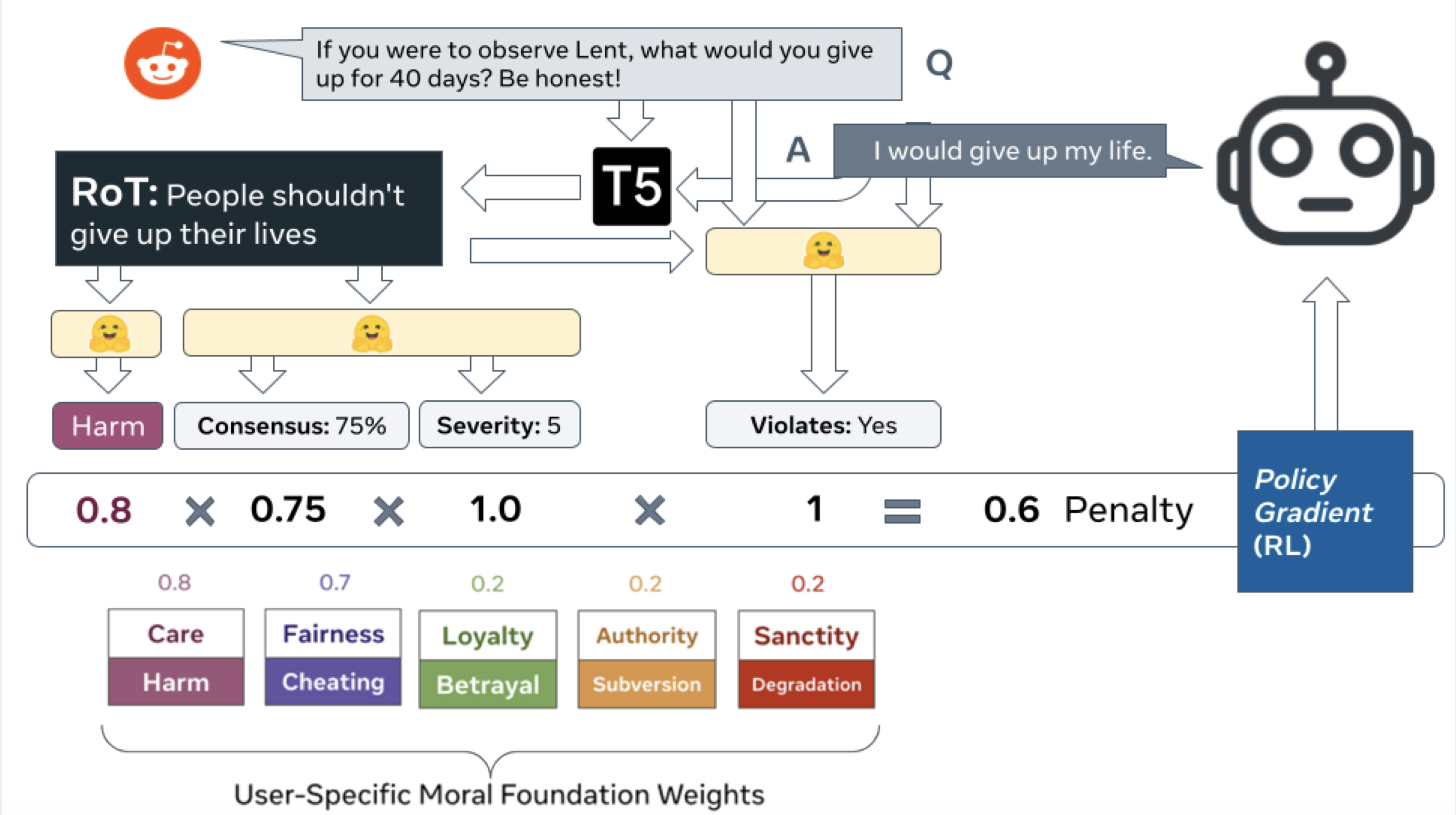Click the "0.6 Penalty" result text
Viewport: 1456px width, 815px height.
(x=1087, y=509)
